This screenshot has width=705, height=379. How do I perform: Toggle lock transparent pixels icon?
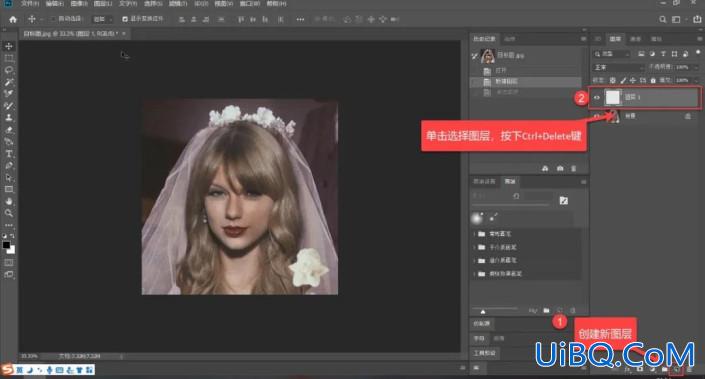pyautogui.click(x=612, y=80)
